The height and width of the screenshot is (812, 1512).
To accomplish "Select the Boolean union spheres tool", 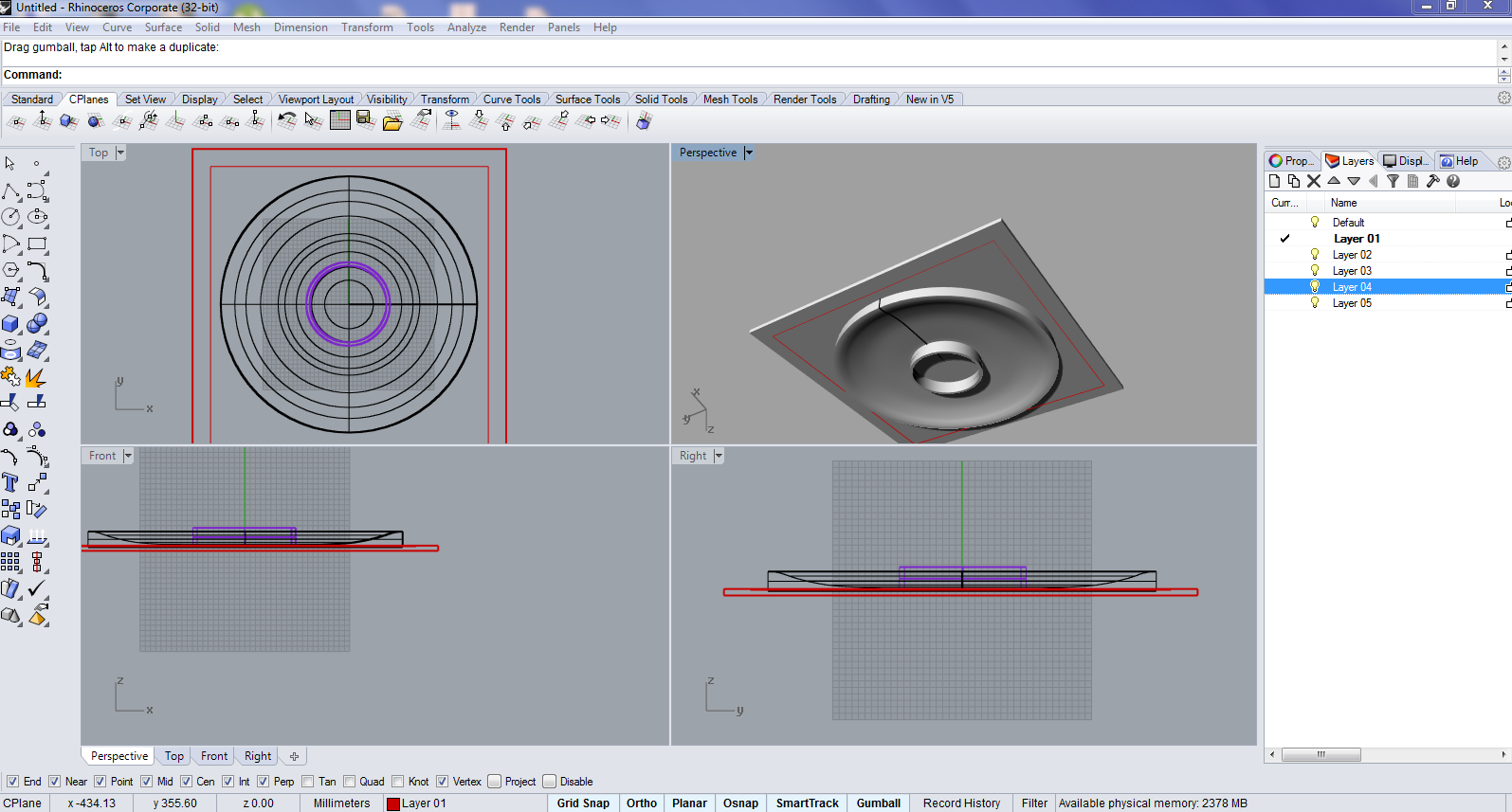I will tap(37, 324).
